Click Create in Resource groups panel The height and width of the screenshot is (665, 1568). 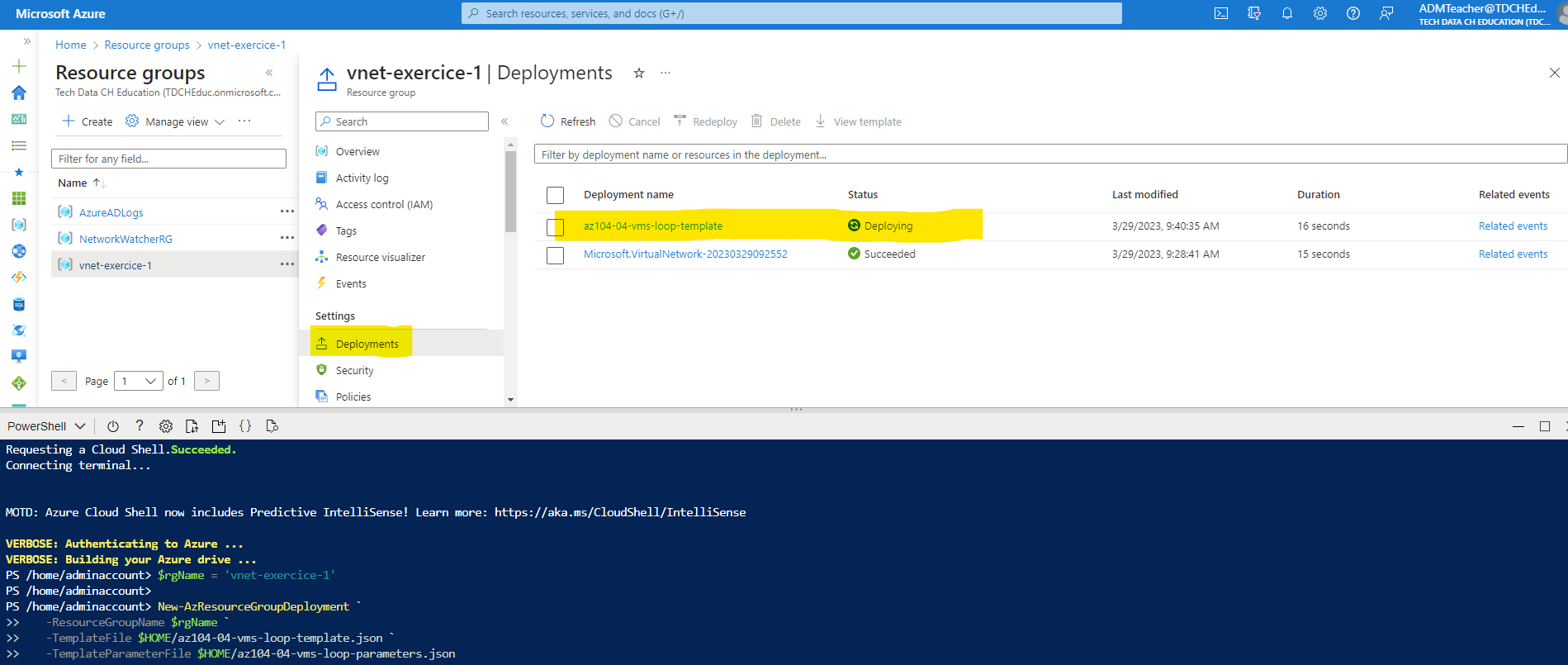(88, 121)
